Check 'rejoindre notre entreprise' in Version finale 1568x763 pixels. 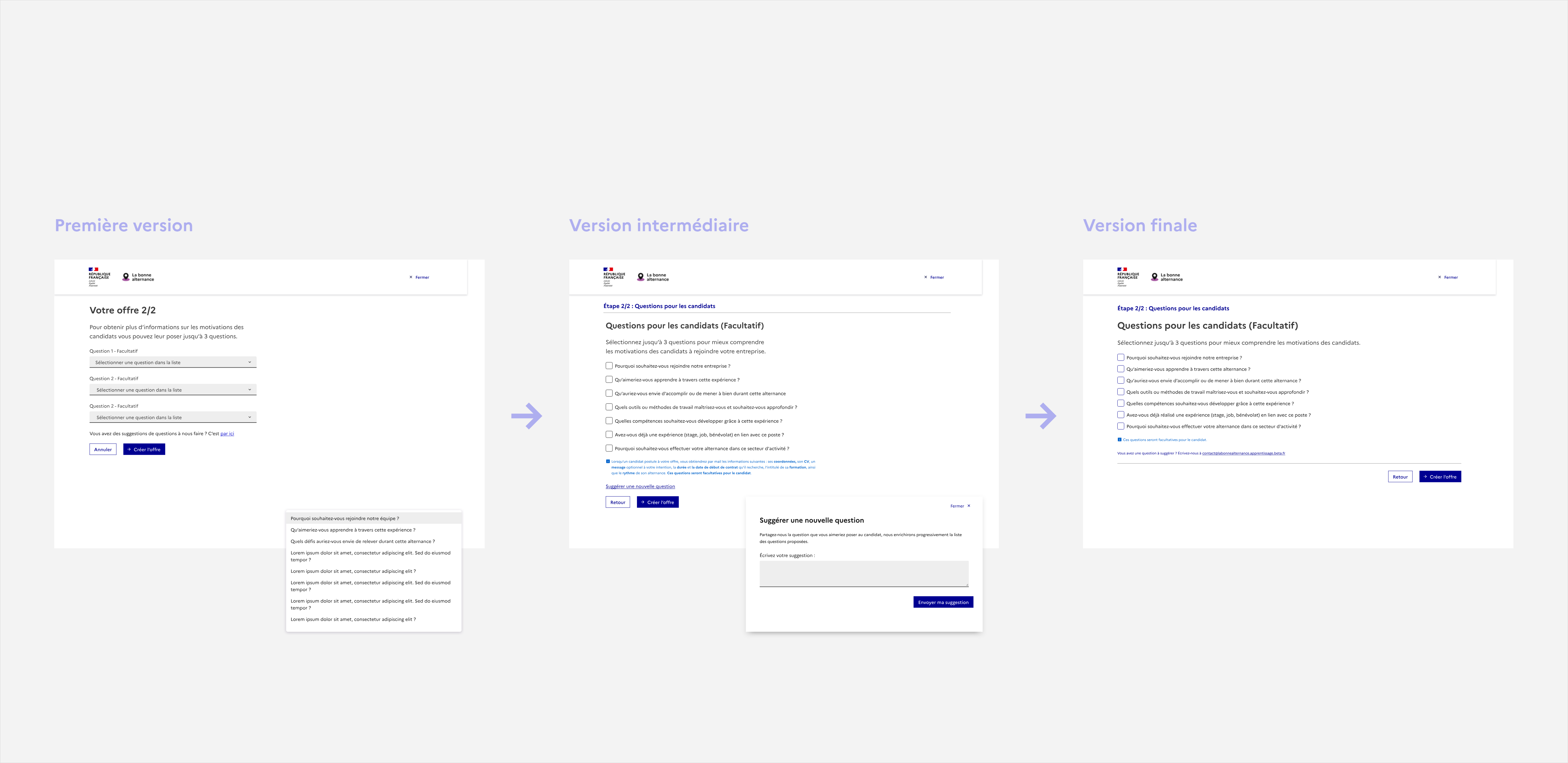(1120, 358)
